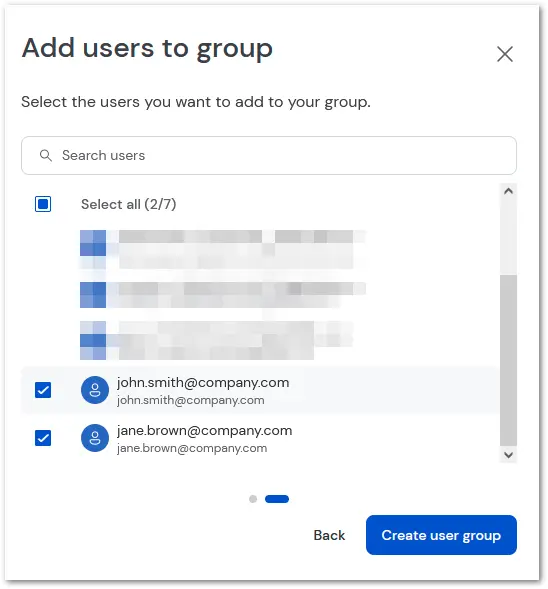Close the Add users to group dialog

(504, 54)
